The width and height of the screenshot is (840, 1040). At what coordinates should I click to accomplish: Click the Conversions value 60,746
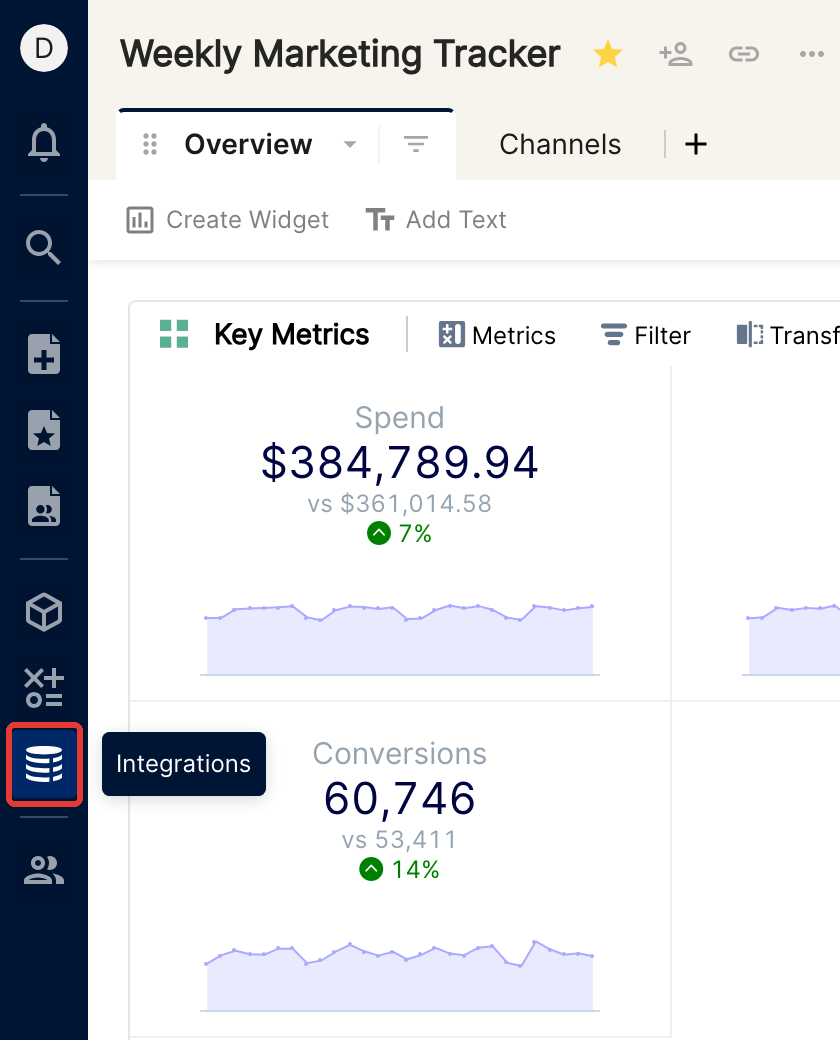(399, 798)
